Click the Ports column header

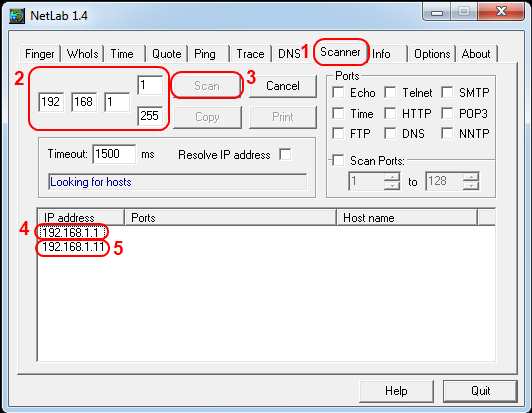click(230, 218)
